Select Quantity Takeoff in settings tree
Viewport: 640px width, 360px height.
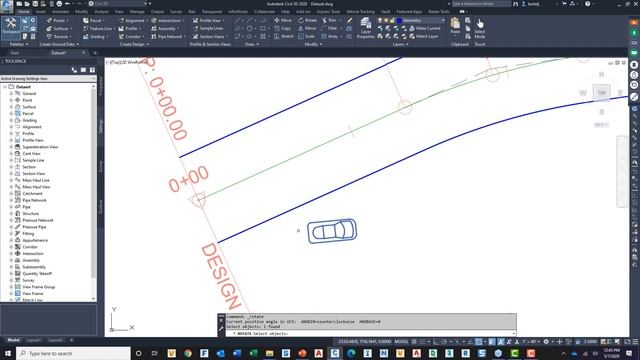[x=37, y=273]
